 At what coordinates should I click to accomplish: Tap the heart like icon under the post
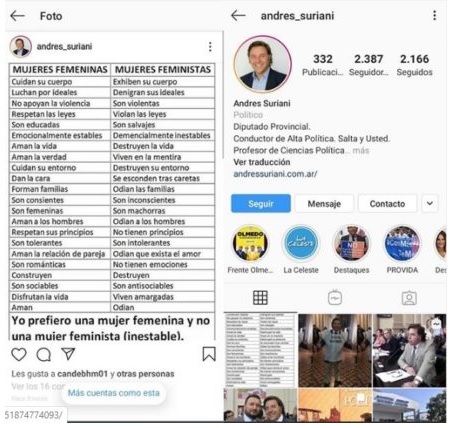19,354
